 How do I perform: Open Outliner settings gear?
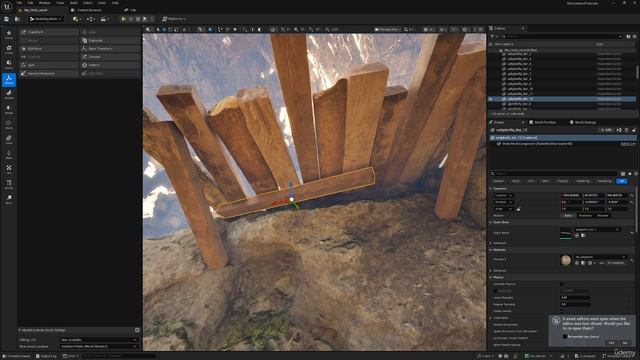tap(635, 36)
